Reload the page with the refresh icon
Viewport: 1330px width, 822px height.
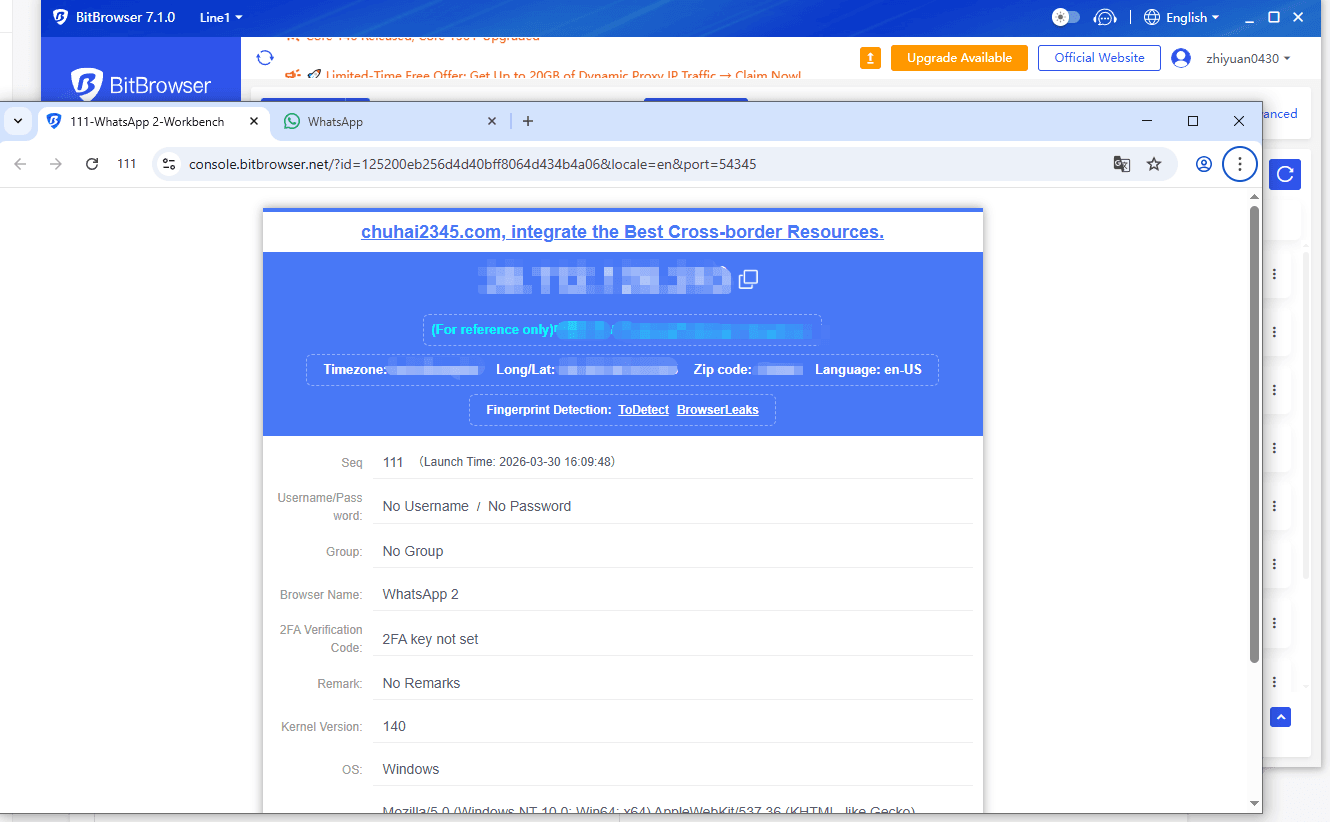(92, 164)
